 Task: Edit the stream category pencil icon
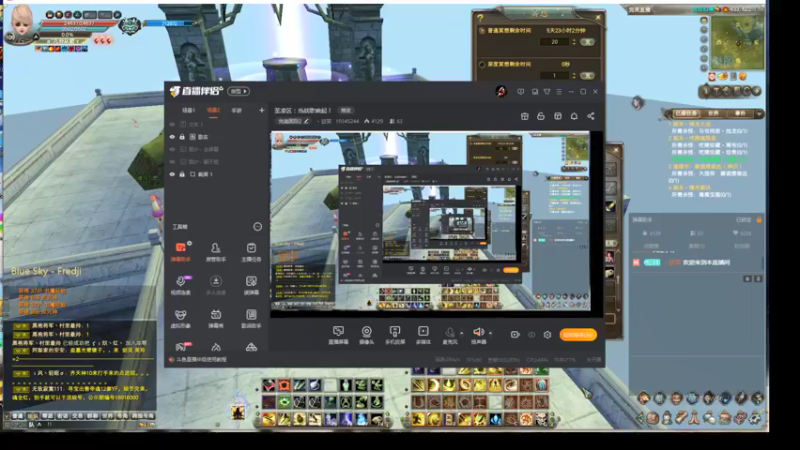(x=306, y=121)
